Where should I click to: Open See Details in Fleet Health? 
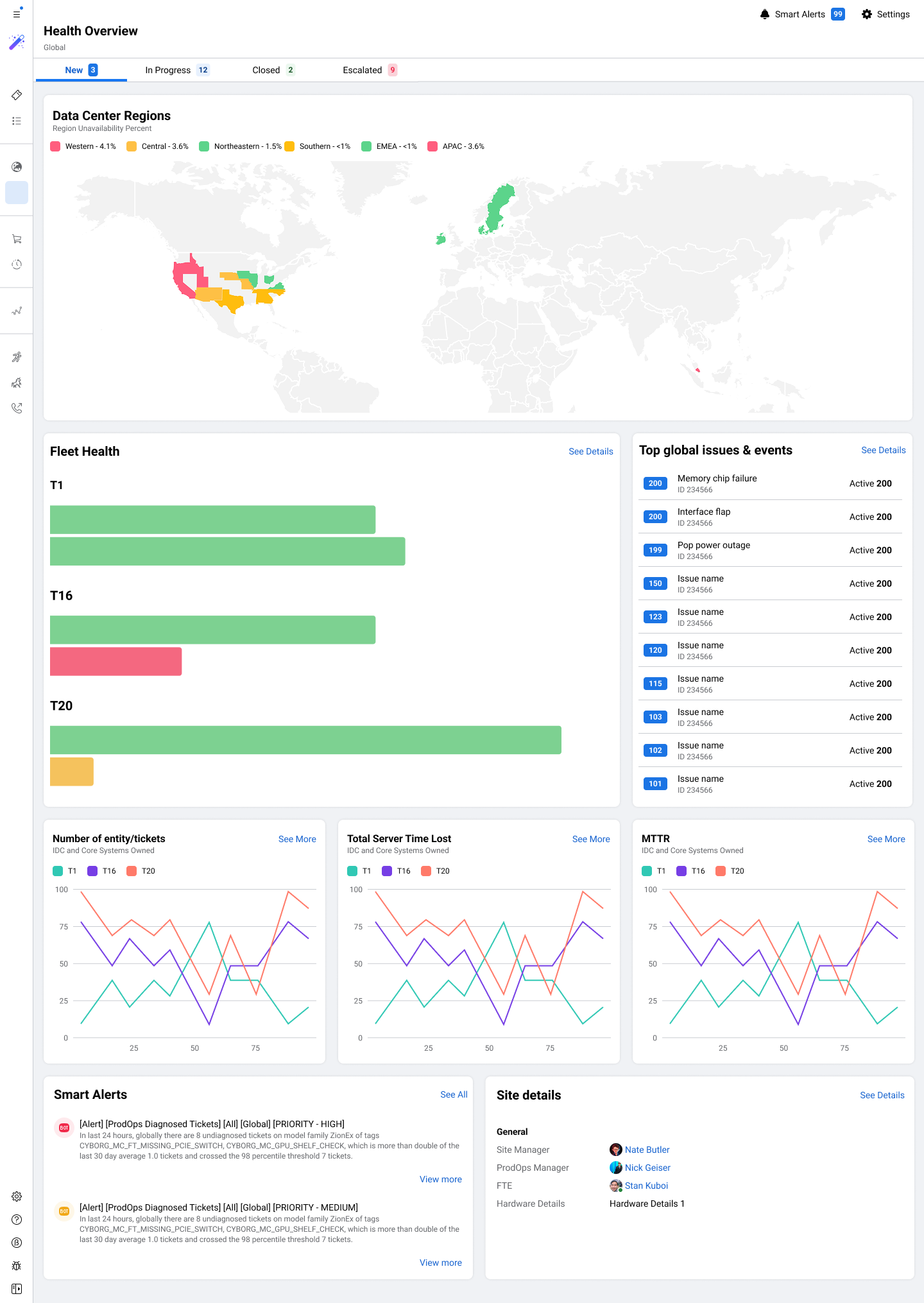click(591, 451)
